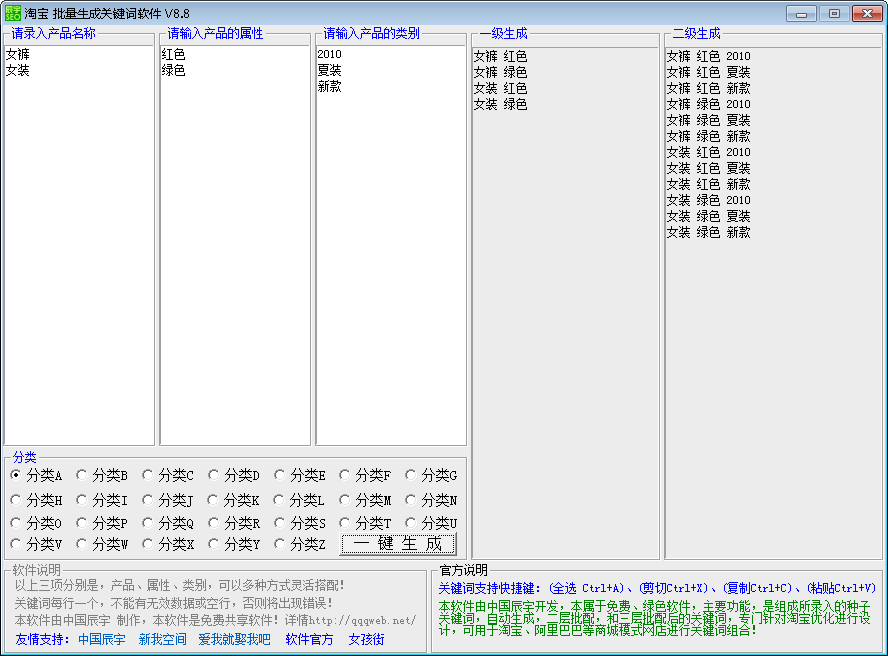Select radio button 分类A
Image resolution: width=888 pixels, height=656 pixels.
pyautogui.click(x=36, y=475)
